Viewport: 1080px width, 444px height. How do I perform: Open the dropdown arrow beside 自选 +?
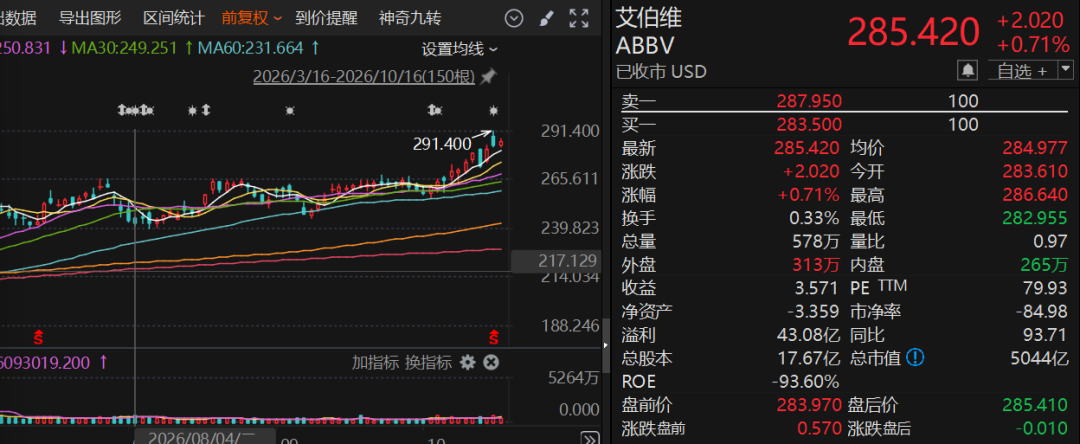(x=1066, y=70)
